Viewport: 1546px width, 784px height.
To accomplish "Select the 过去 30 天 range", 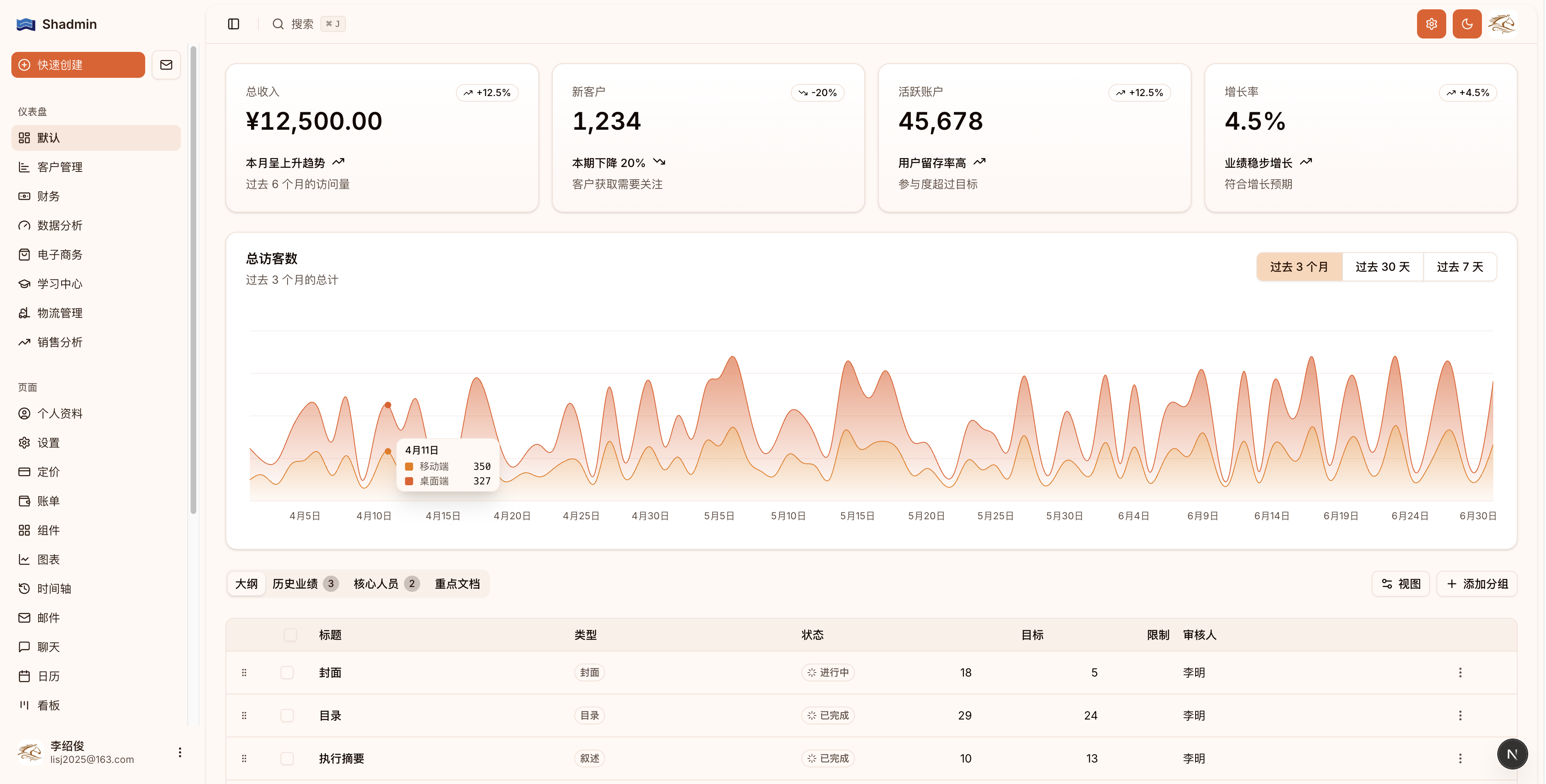I will pyautogui.click(x=1382, y=267).
